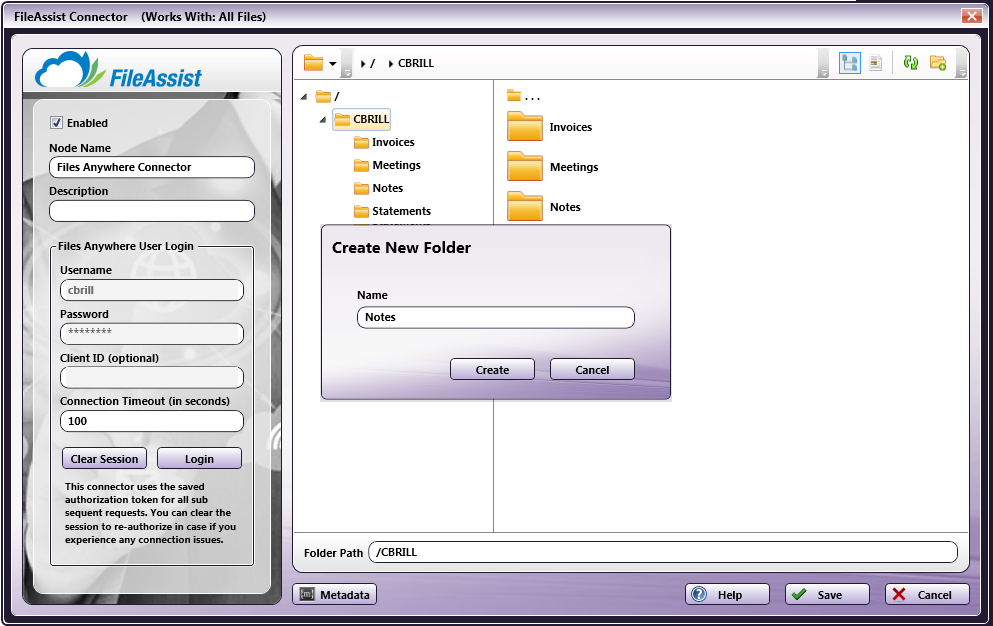
Task: Click the Login button
Action: [x=199, y=459]
